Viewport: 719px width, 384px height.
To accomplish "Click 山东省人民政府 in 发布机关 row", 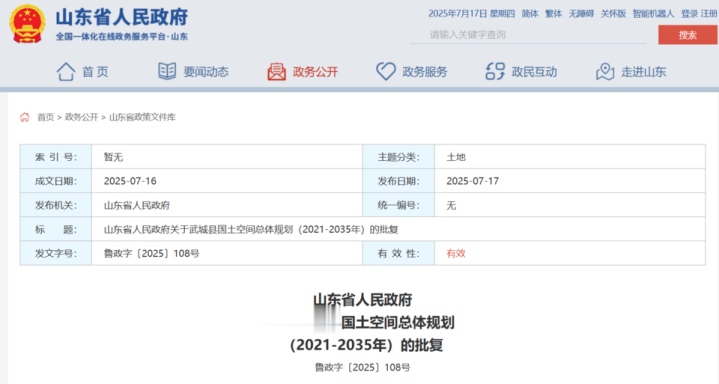I will tap(137, 205).
